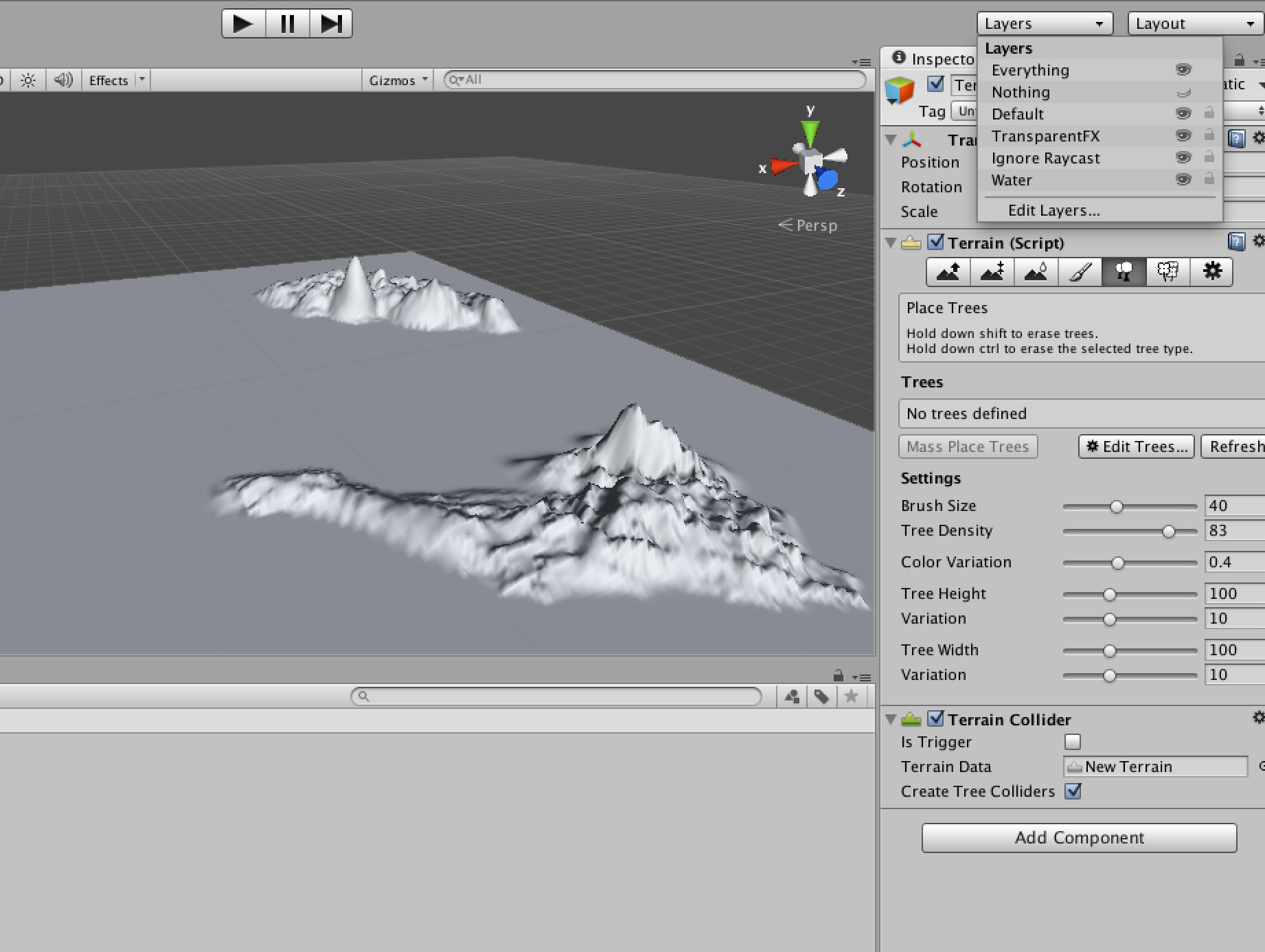Select the Paint Texture brush tool icon
Viewport: 1265px width, 952px height.
(1080, 272)
